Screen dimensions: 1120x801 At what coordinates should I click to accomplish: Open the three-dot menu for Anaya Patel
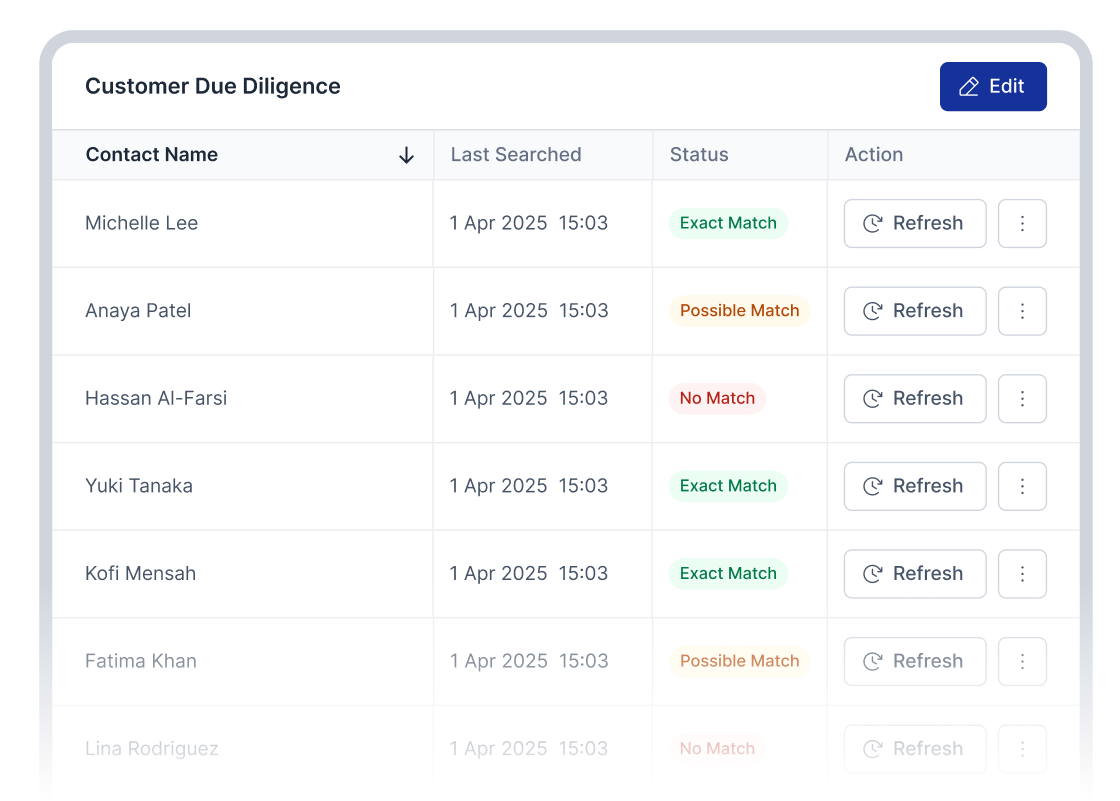pos(1022,311)
